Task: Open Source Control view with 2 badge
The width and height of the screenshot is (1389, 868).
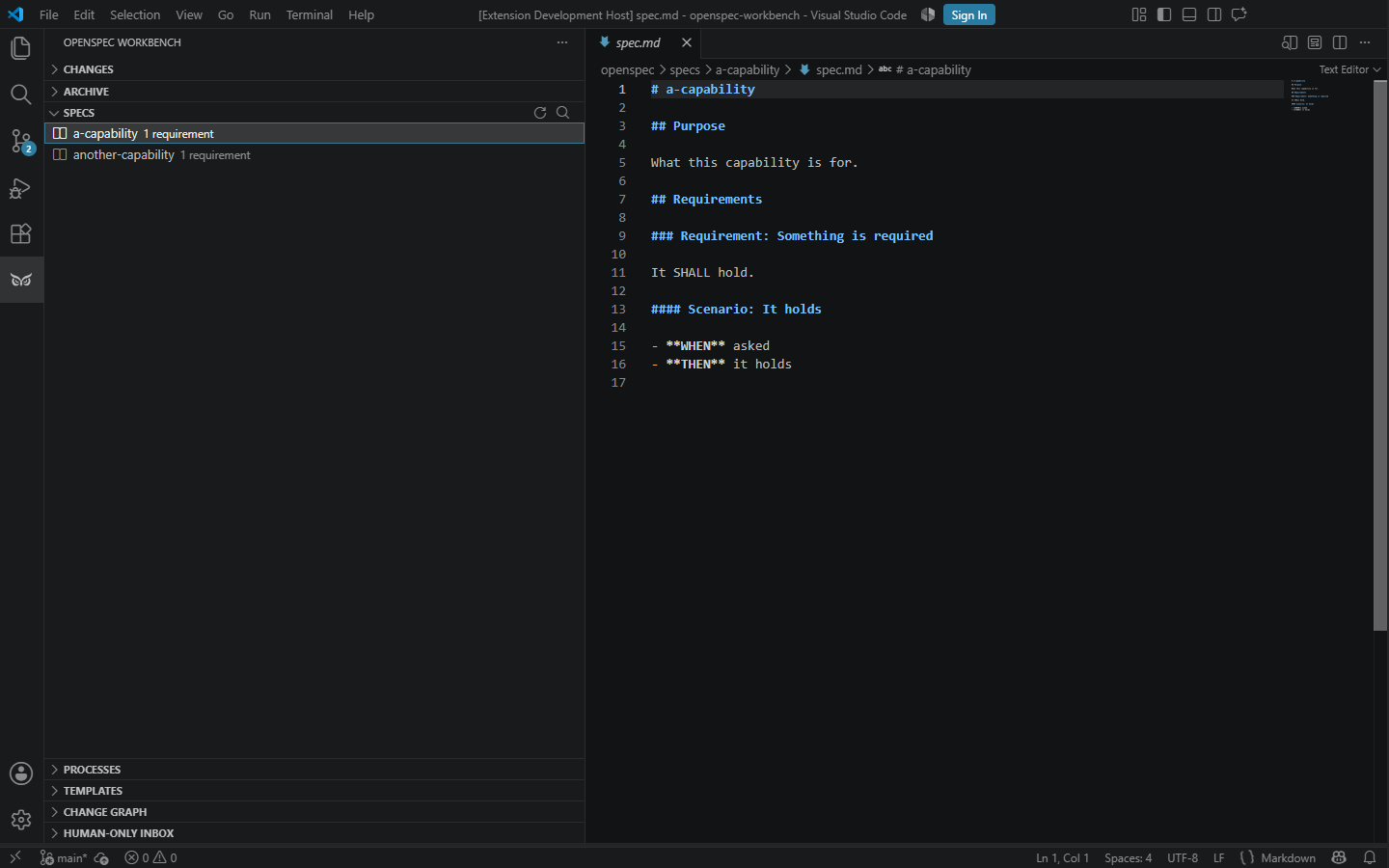Action: [x=21, y=141]
